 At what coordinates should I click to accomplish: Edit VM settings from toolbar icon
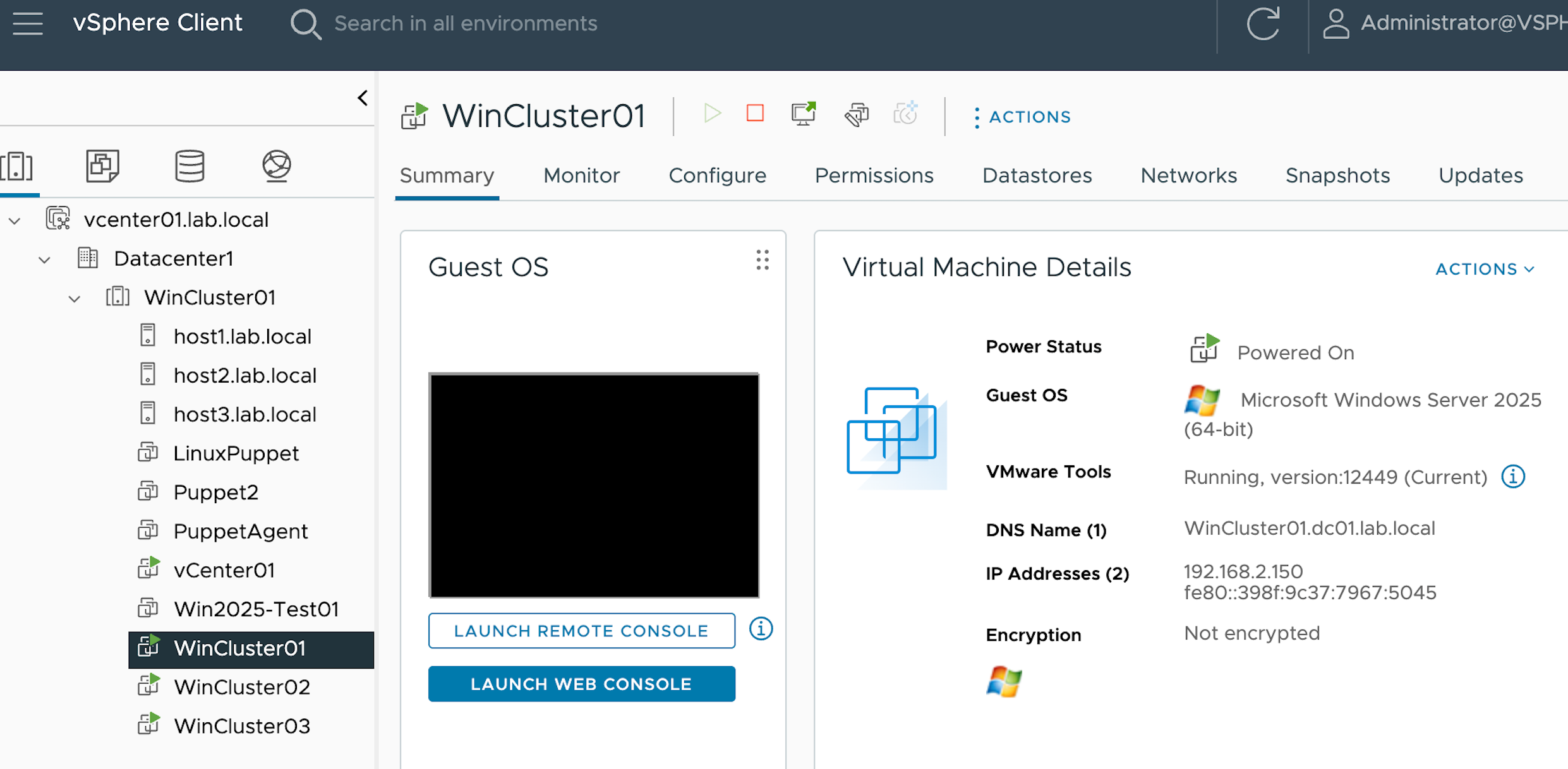pyautogui.click(x=857, y=114)
